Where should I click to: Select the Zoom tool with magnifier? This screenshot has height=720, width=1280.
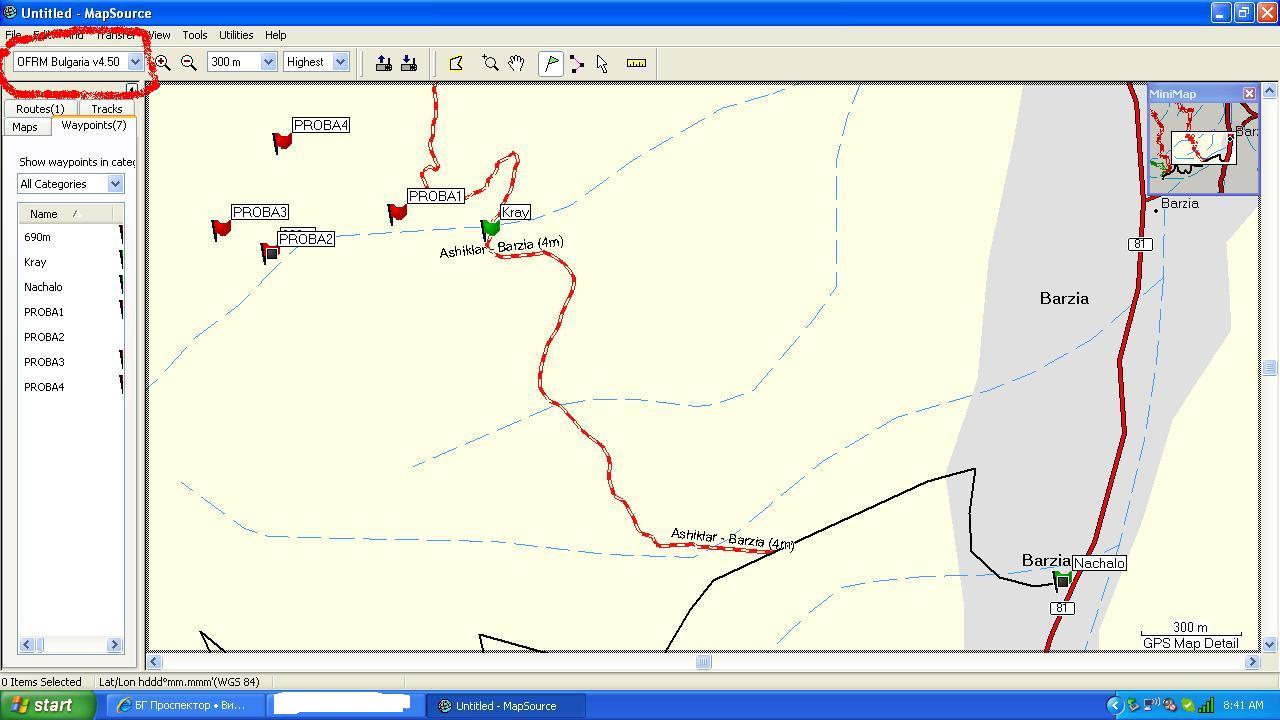click(x=490, y=63)
